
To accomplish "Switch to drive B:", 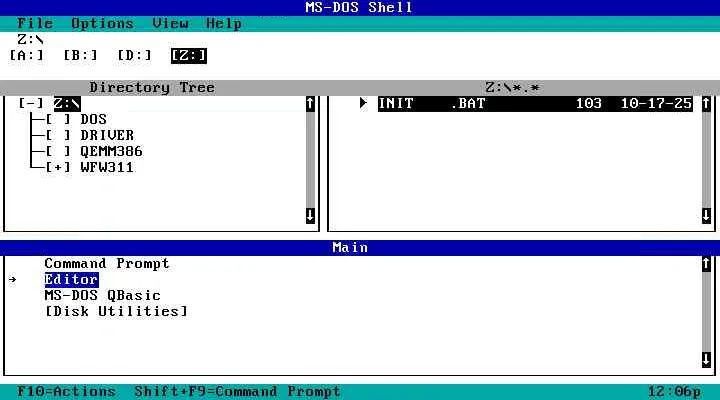I will [x=80, y=56].
